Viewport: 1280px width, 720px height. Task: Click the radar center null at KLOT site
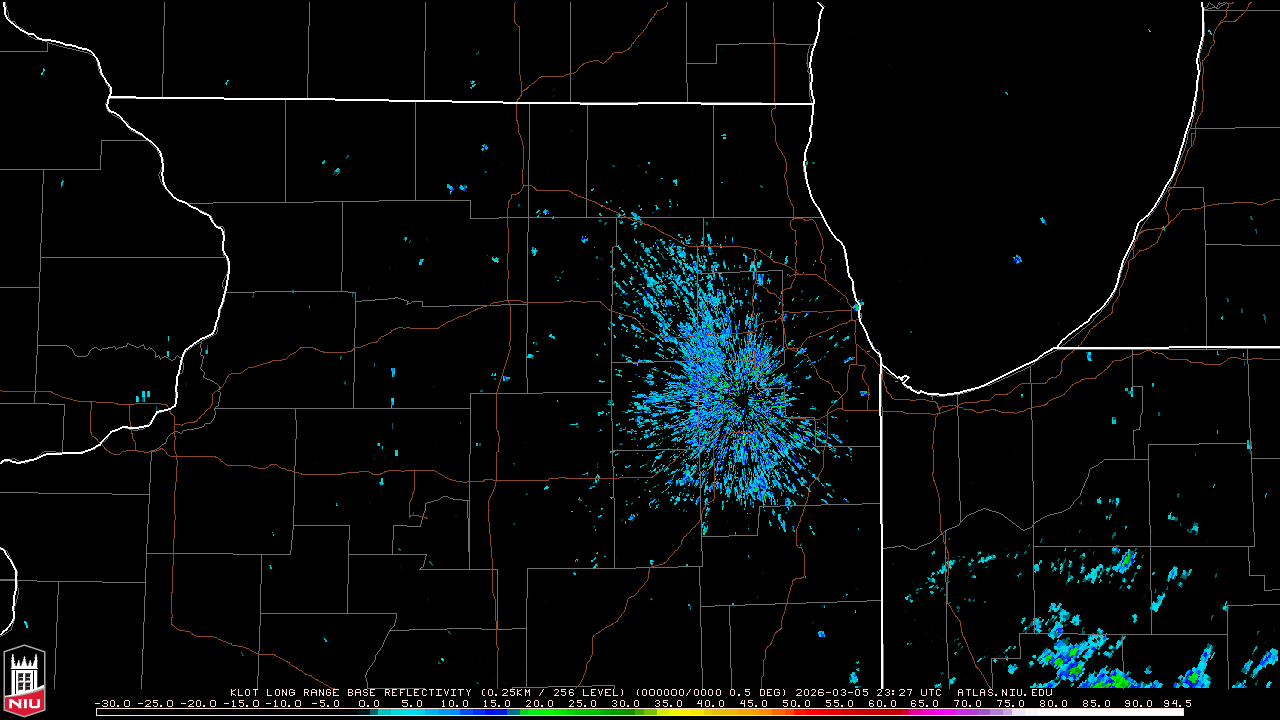click(x=740, y=401)
